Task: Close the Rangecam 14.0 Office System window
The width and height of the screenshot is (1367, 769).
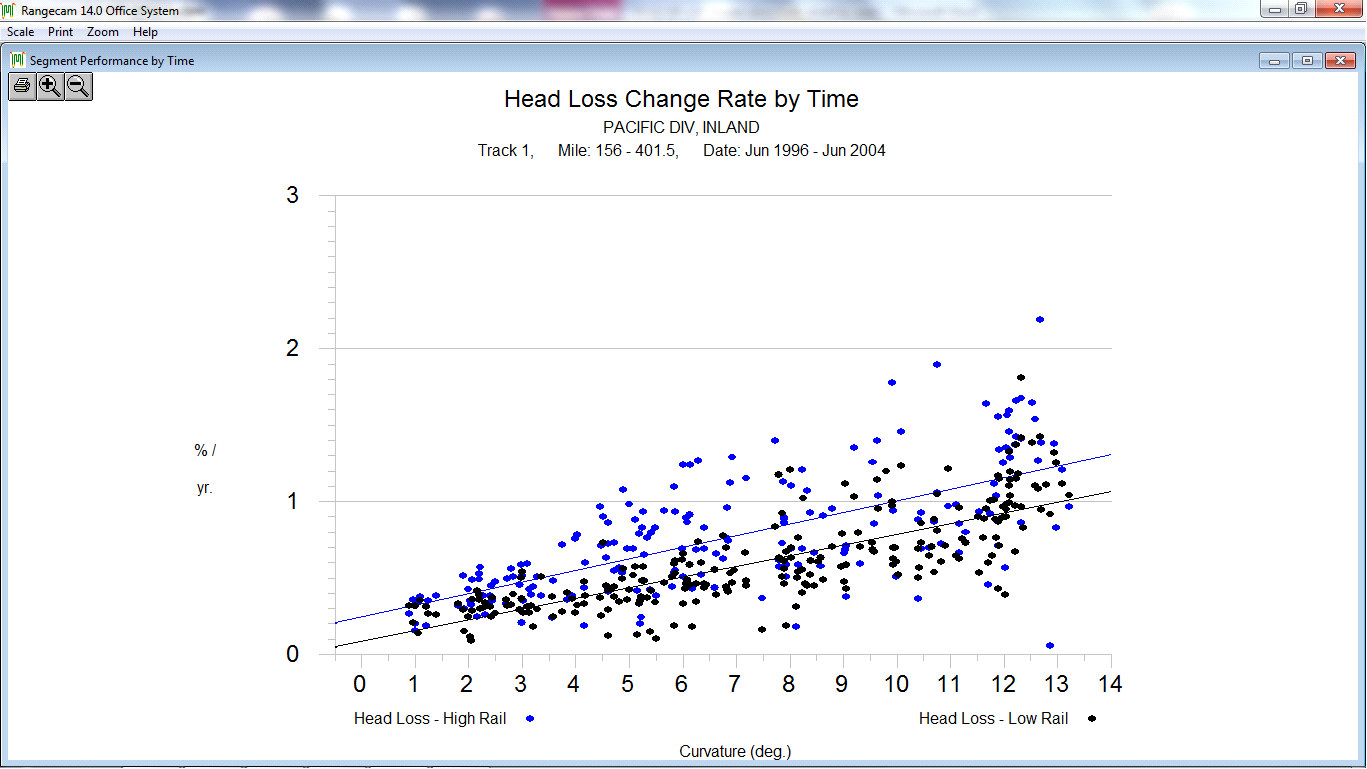Action: (x=1339, y=9)
